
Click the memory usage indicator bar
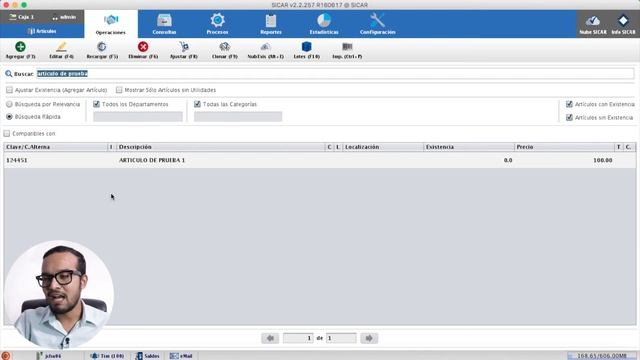click(x=602, y=356)
